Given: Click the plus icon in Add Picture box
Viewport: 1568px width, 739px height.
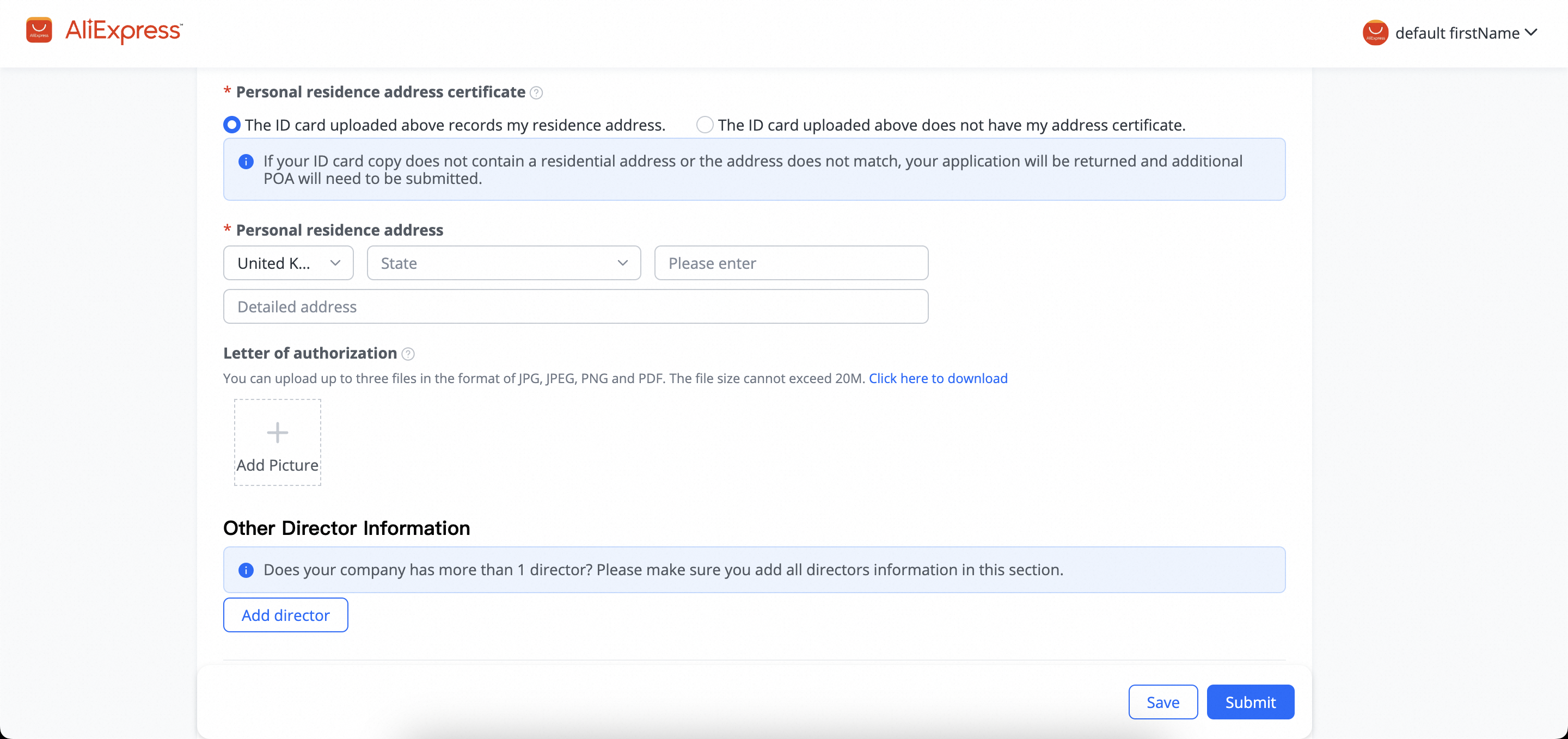Looking at the screenshot, I should click(x=278, y=433).
